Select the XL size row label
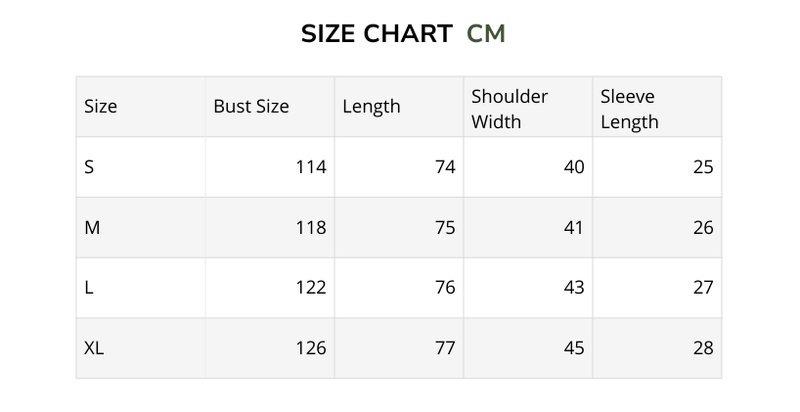Viewport: 800px width, 412px height. coord(95,348)
